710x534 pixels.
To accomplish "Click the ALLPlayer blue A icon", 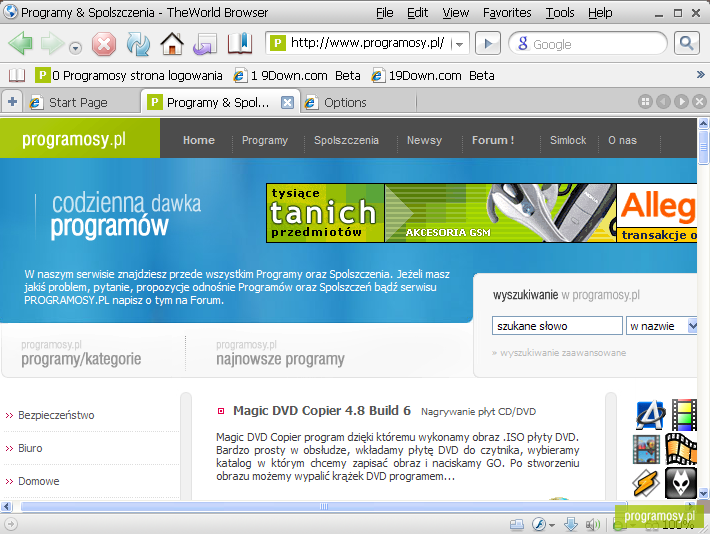I will point(650,415).
